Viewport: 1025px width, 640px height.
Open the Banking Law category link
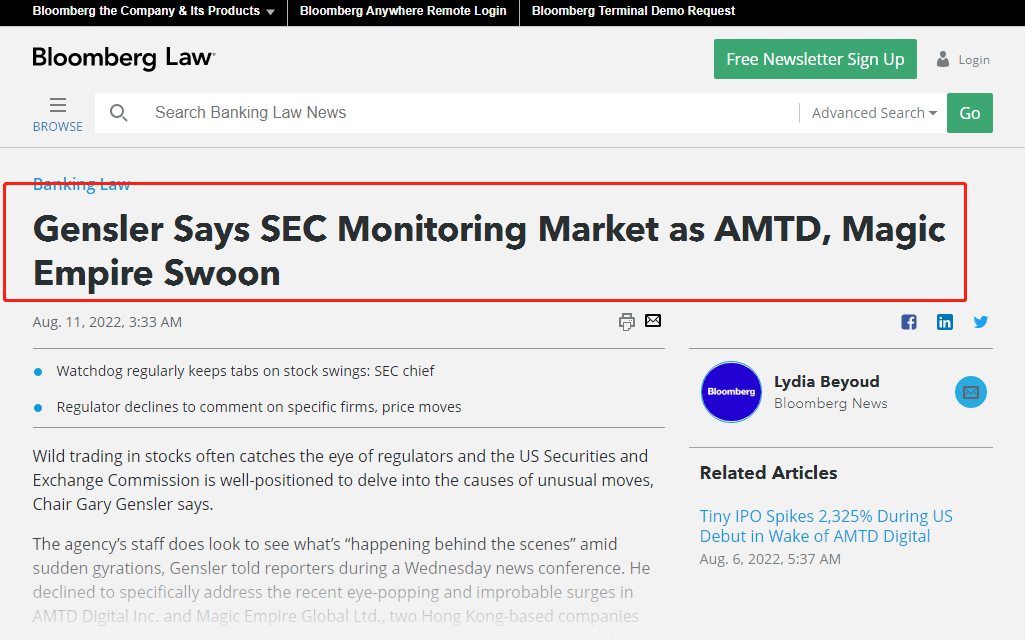click(82, 184)
